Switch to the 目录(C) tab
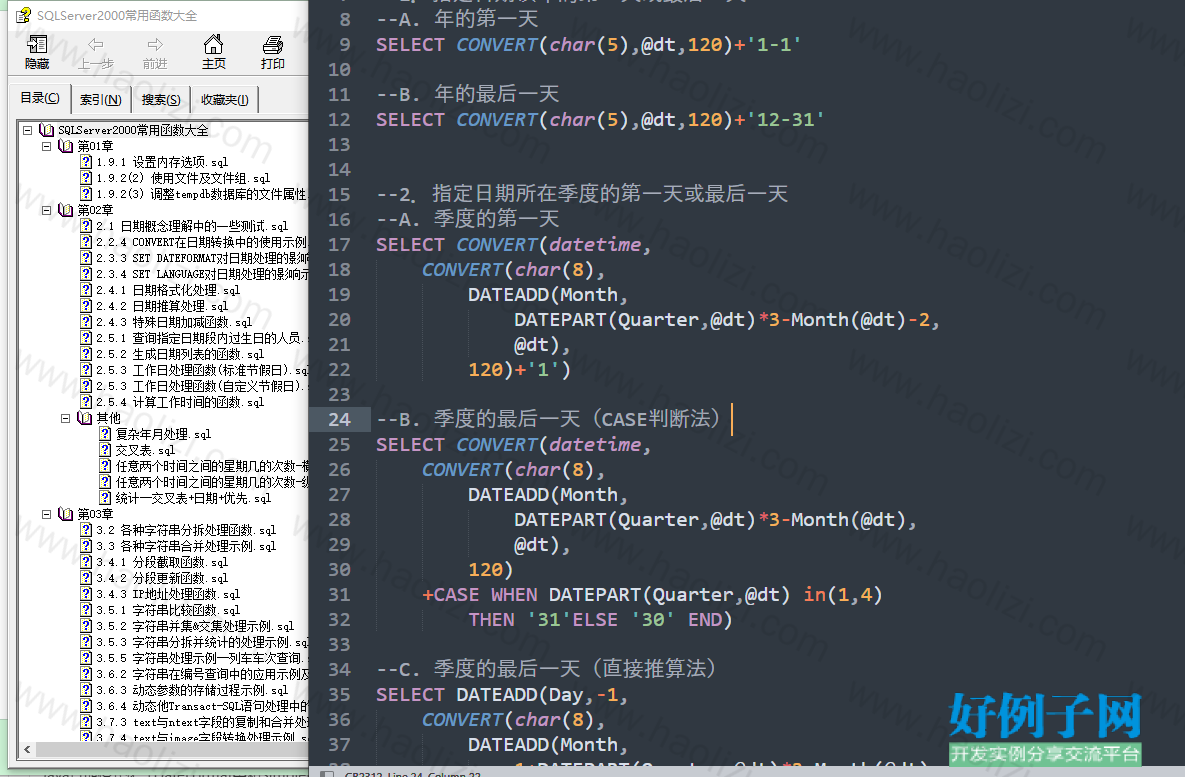The image size is (1185, 777). (x=40, y=98)
